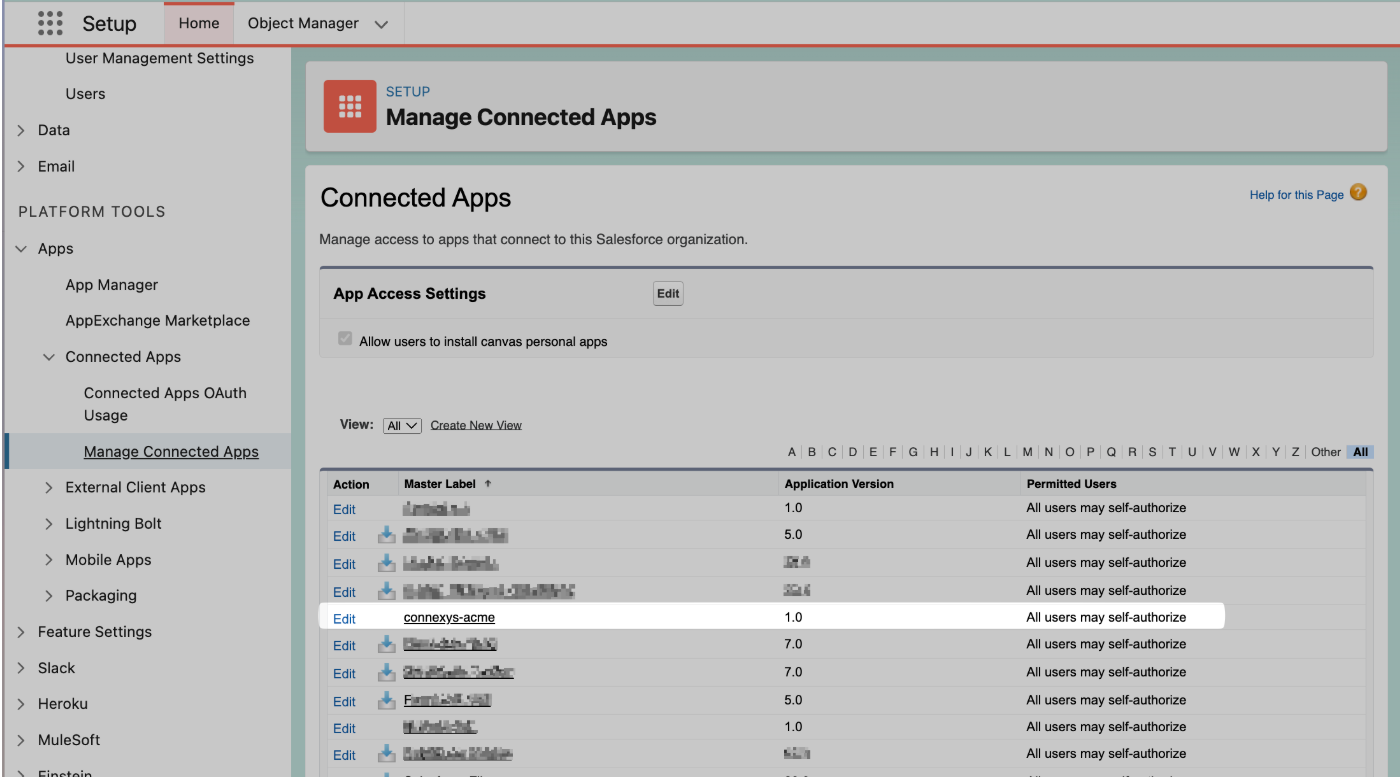Filter list by letter Z

pos(1295,452)
